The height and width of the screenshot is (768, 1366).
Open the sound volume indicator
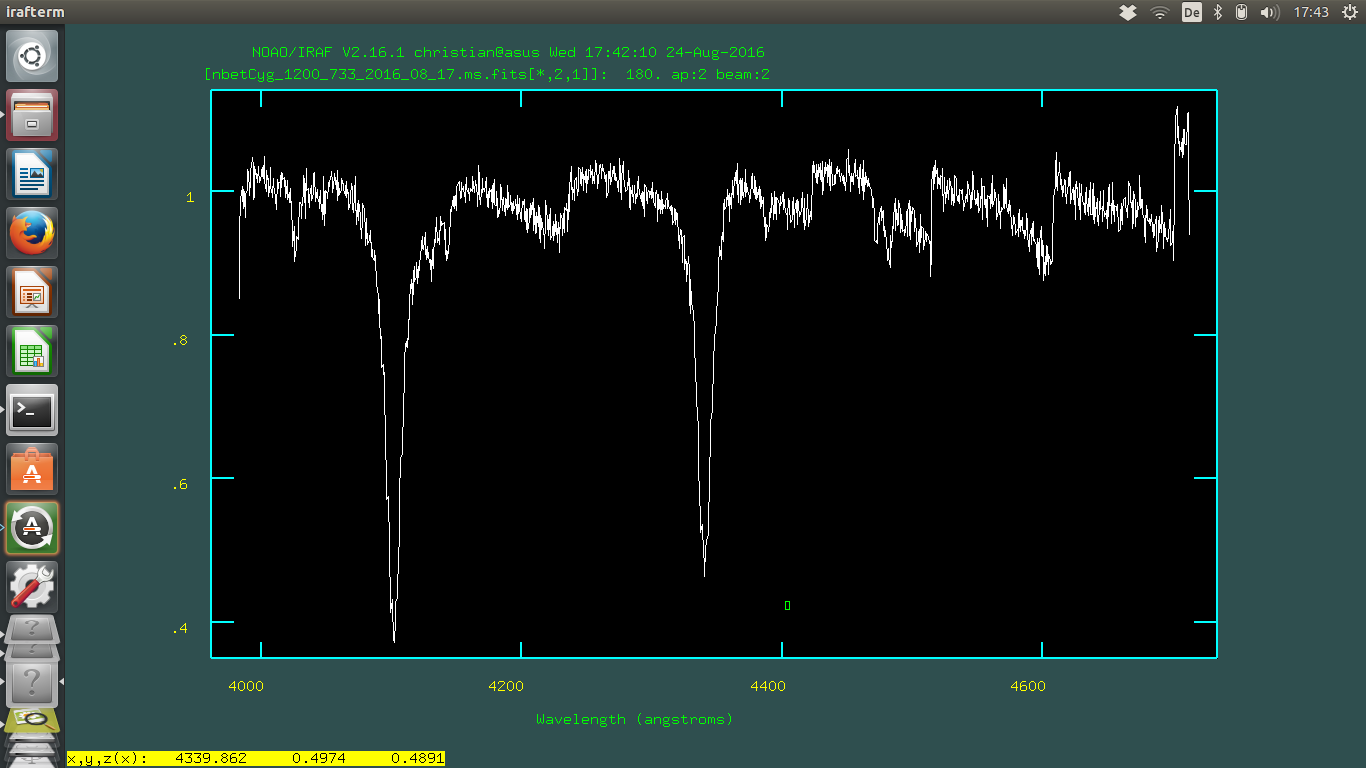(x=1269, y=12)
